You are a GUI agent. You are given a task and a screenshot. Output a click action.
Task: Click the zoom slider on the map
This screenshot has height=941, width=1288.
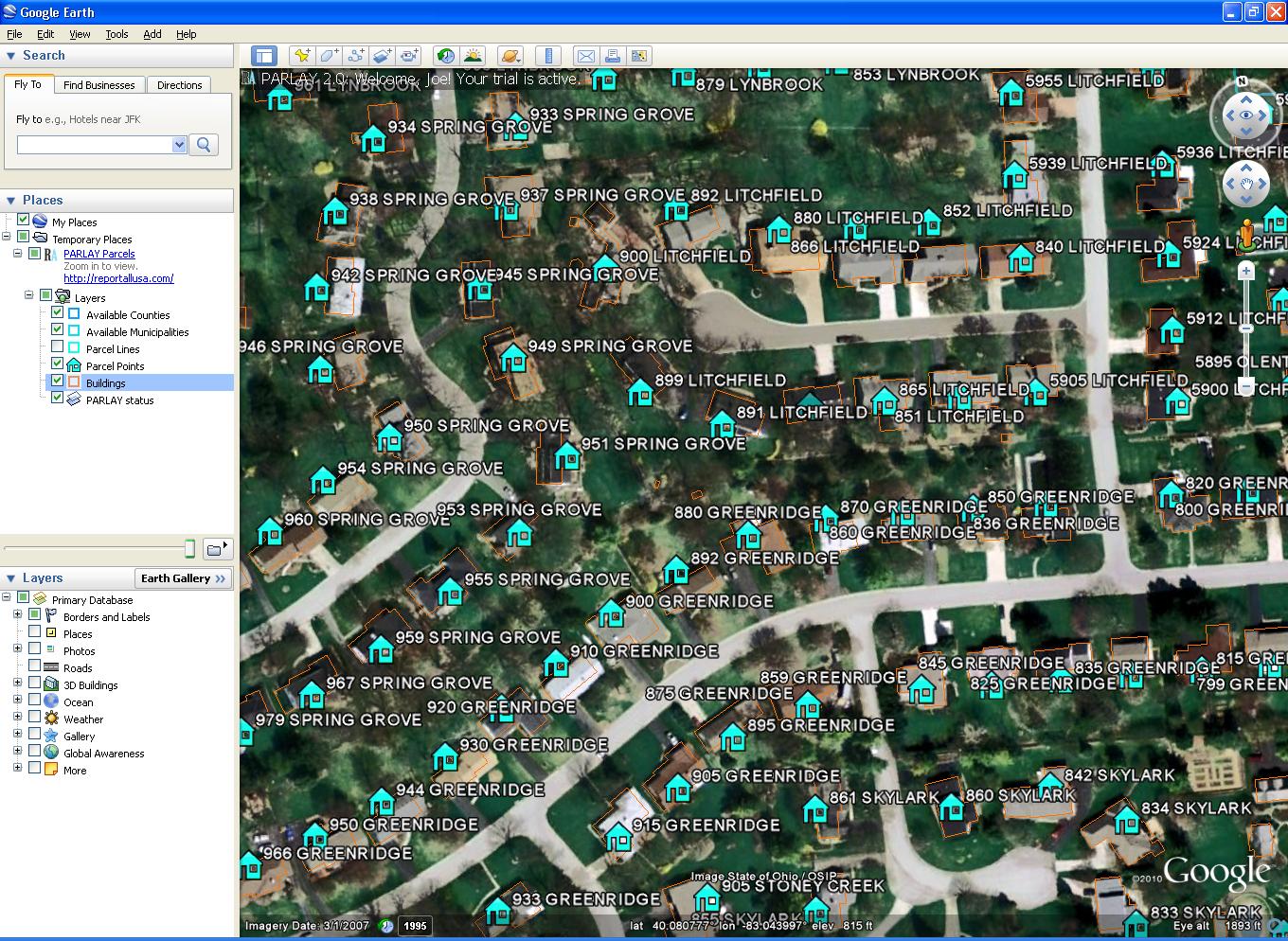pos(1246,328)
